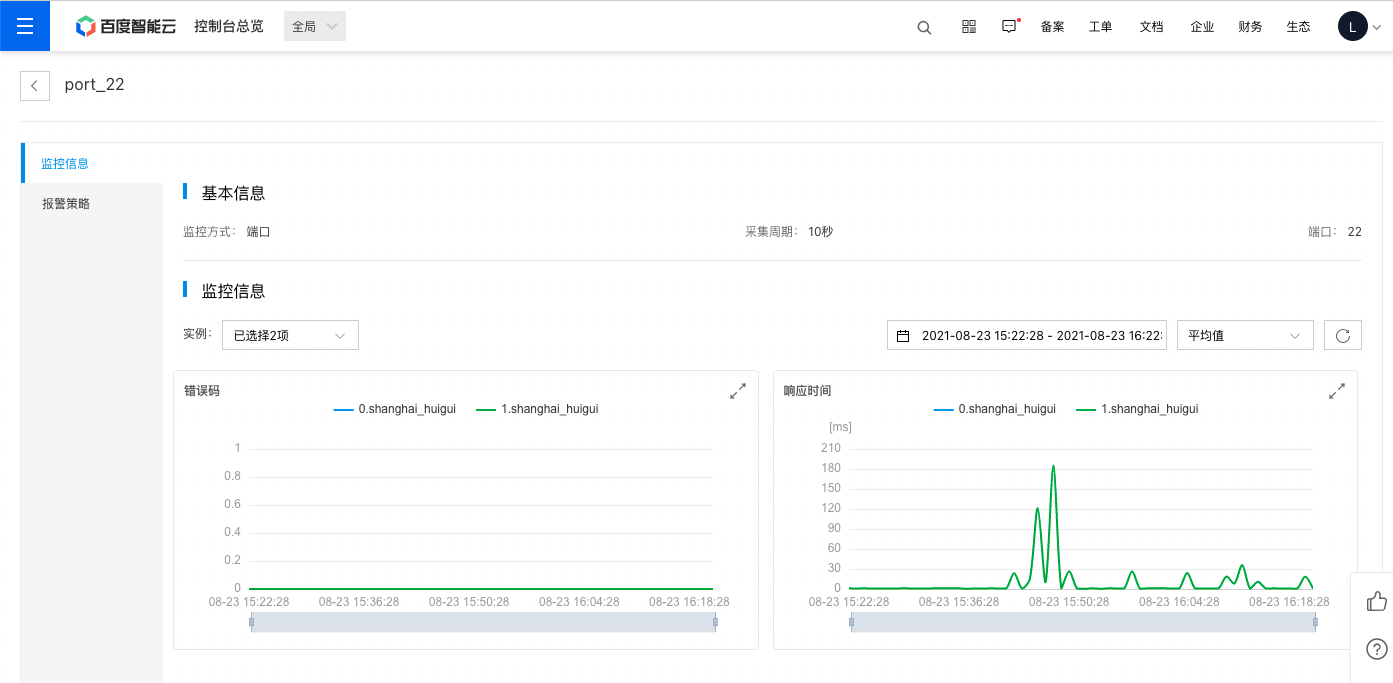Open the message notifications icon
The height and width of the screenshot is (683, 1393).
(x=1010, y=27)
